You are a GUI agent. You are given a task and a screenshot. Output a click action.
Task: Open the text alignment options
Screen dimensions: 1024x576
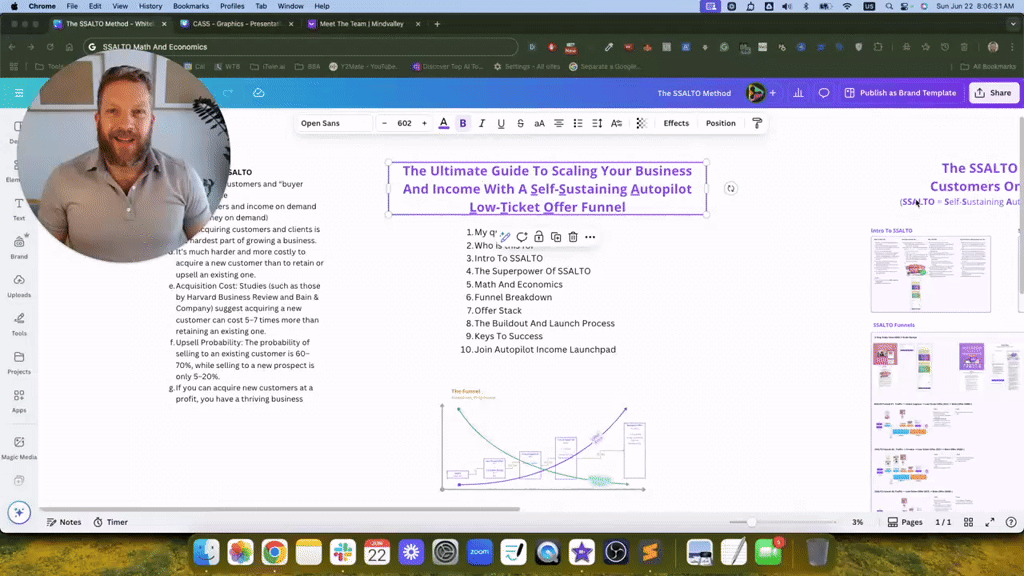pos(558,123)
